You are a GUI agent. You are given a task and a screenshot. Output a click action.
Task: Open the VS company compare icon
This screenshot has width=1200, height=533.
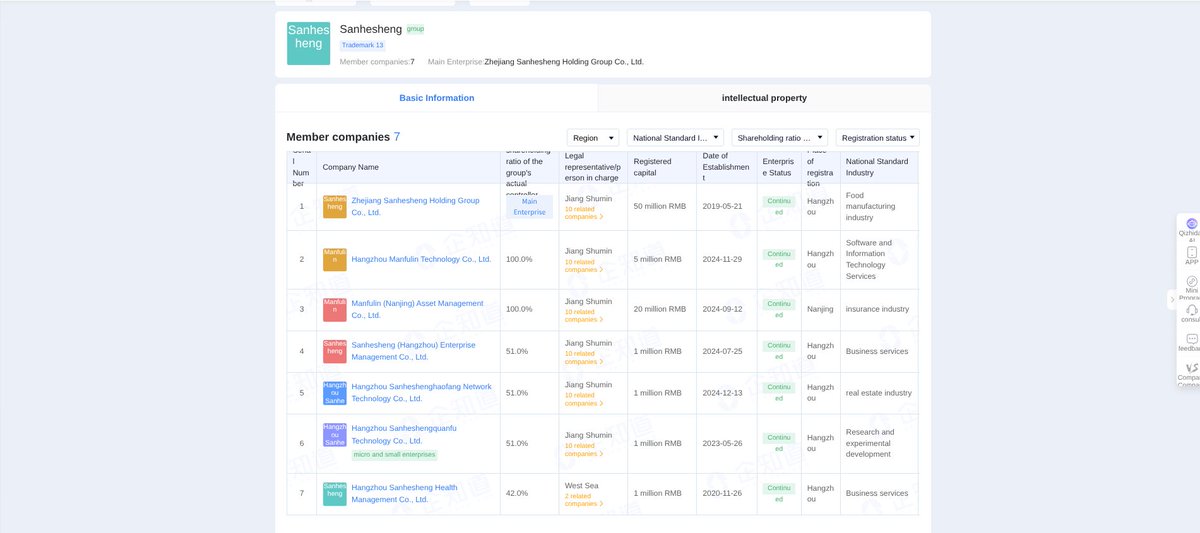(1191, 368)
